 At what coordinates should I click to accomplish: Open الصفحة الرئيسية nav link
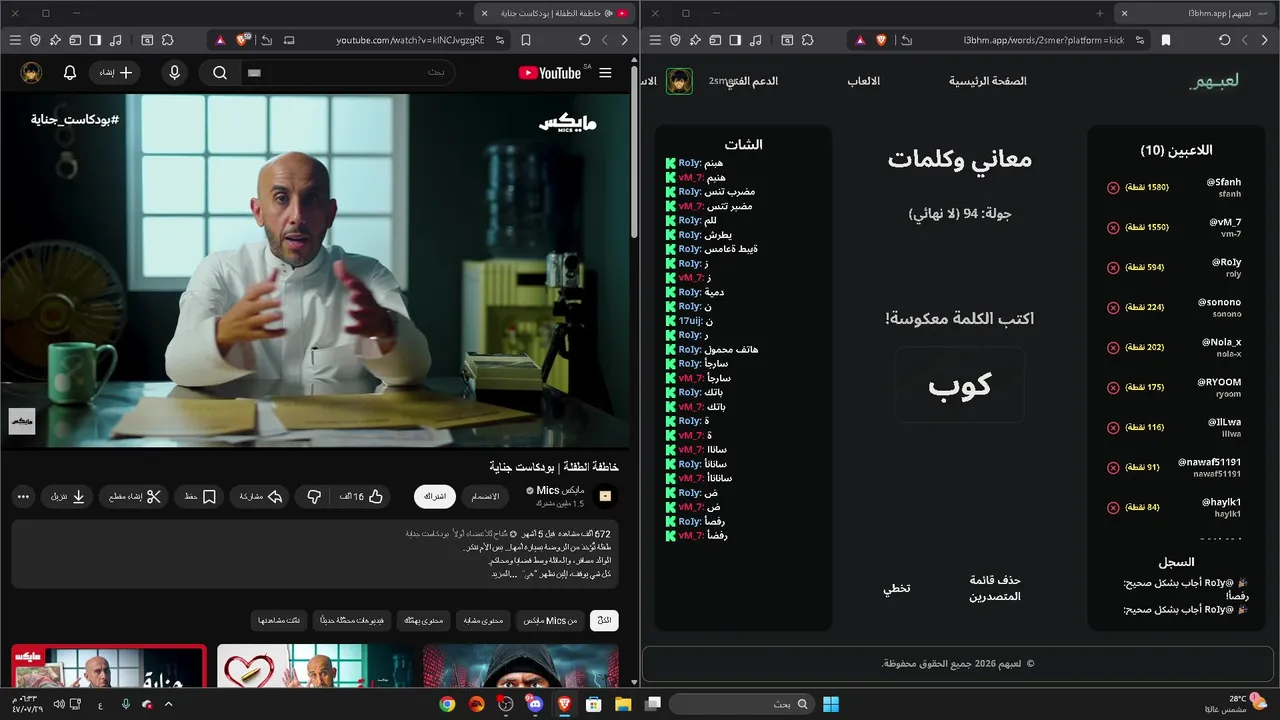click(x=988, y=81)
